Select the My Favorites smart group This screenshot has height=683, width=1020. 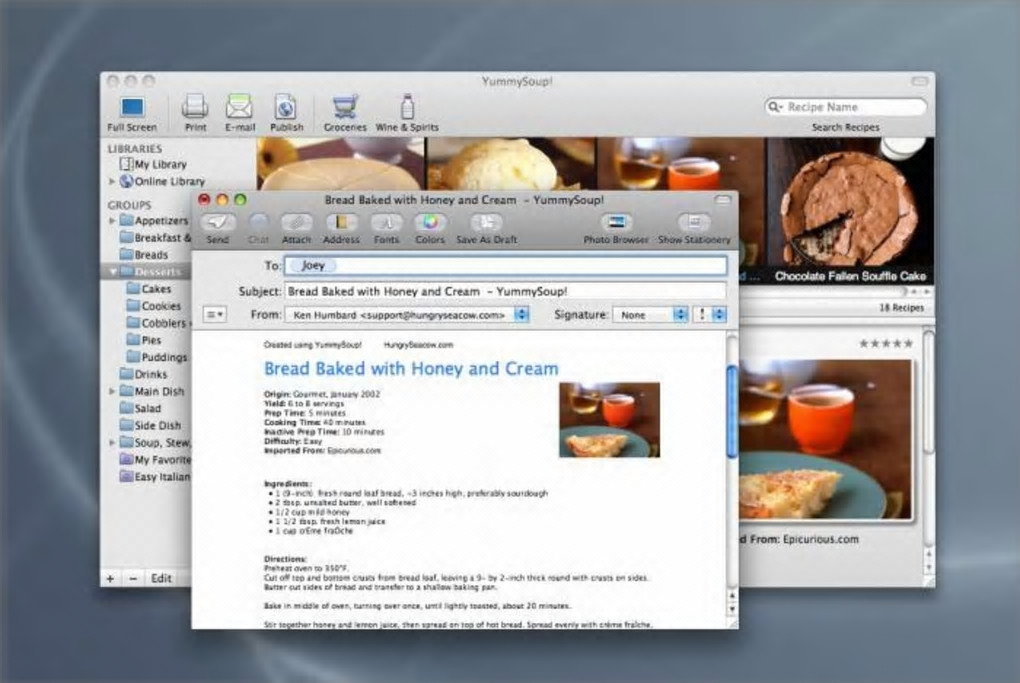155,460
